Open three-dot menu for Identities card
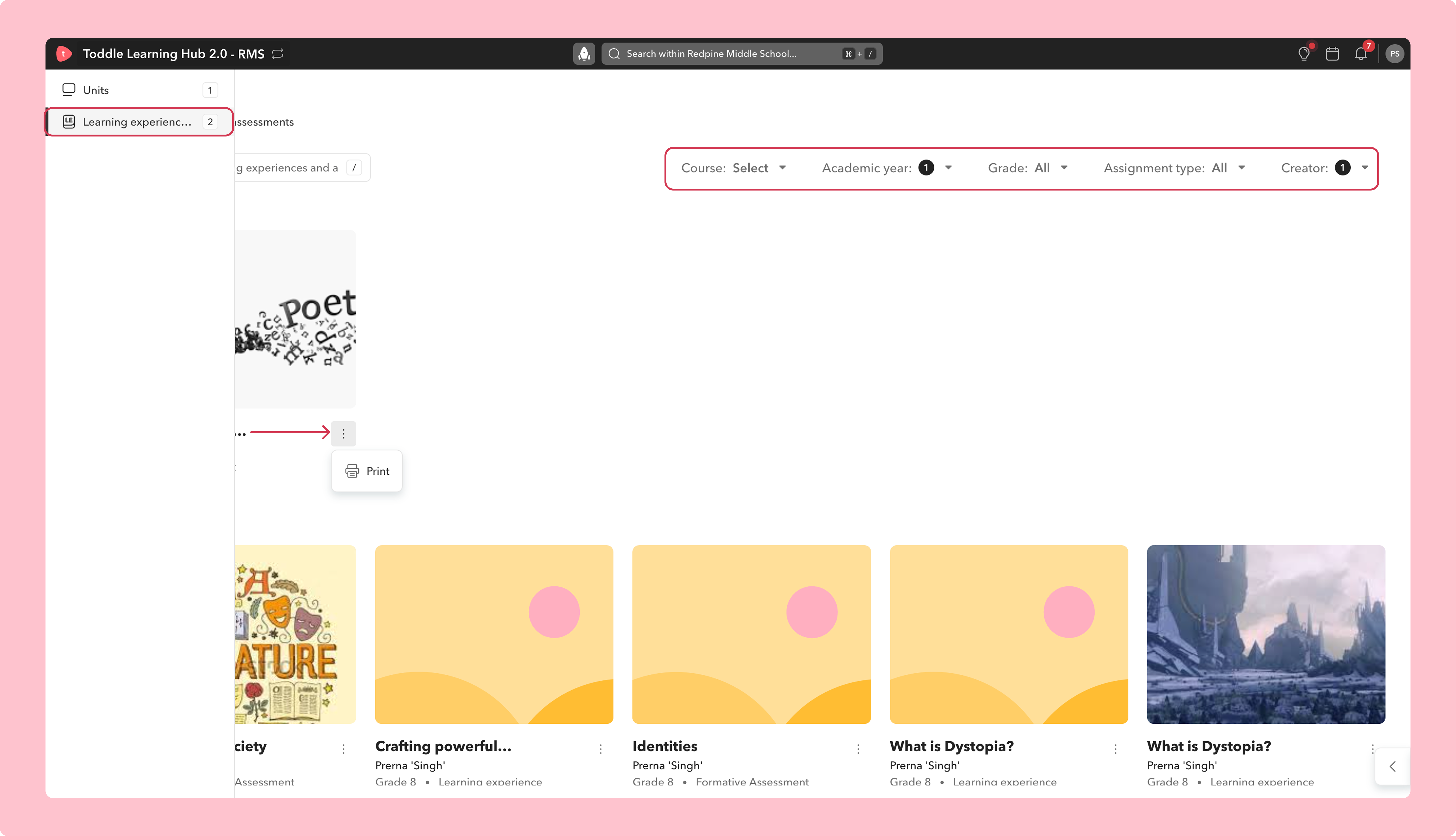Image resolution: width=1456 pixels, height=836 pixels. pyautogui.click(x=858, y=749)
